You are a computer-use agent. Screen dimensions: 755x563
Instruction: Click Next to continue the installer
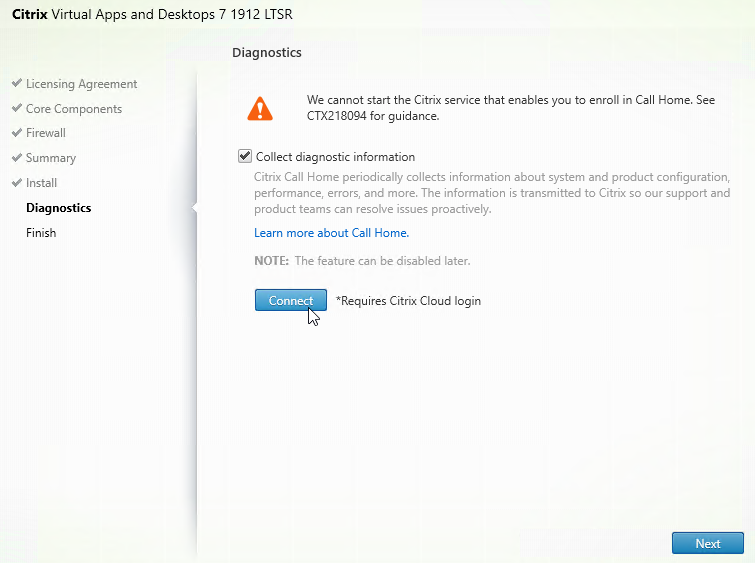click(707, 543)
